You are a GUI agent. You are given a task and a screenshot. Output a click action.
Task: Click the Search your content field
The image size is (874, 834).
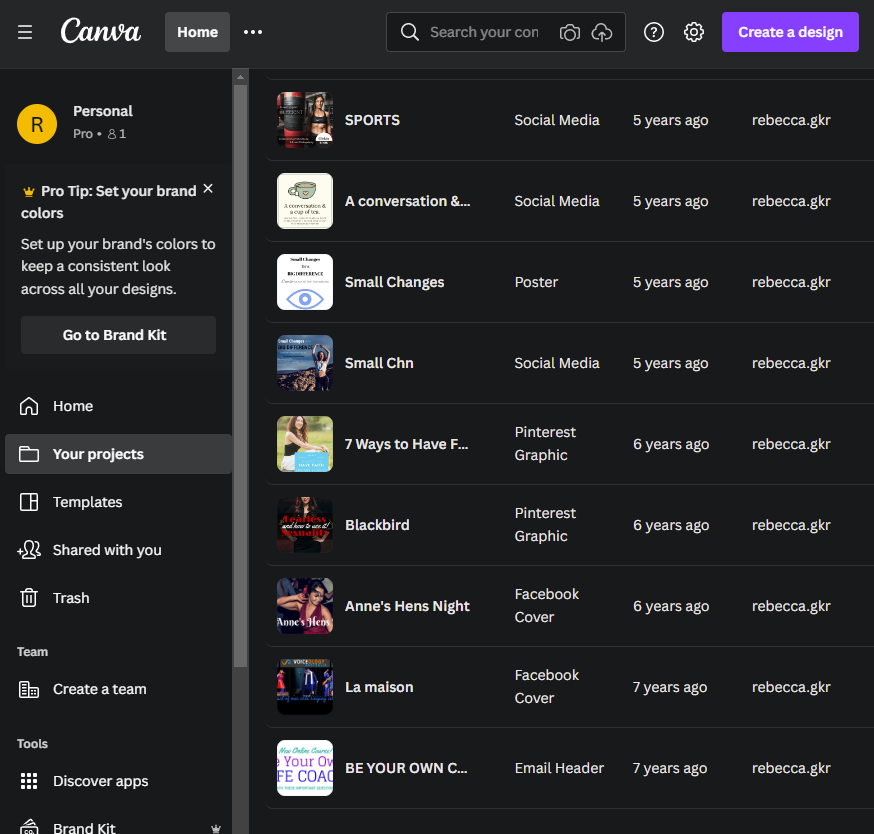[x=484, y=32]
